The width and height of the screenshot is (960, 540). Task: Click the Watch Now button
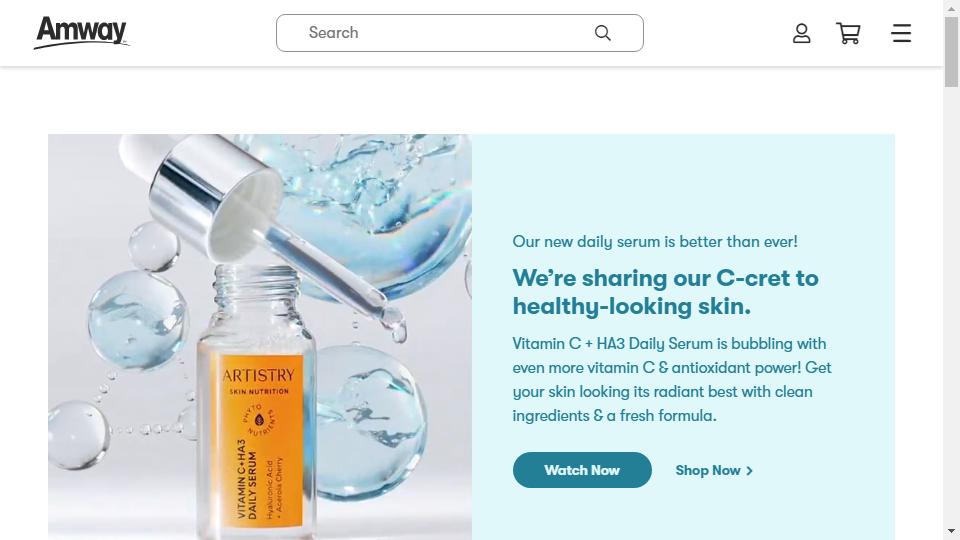(x=582, y=470)
